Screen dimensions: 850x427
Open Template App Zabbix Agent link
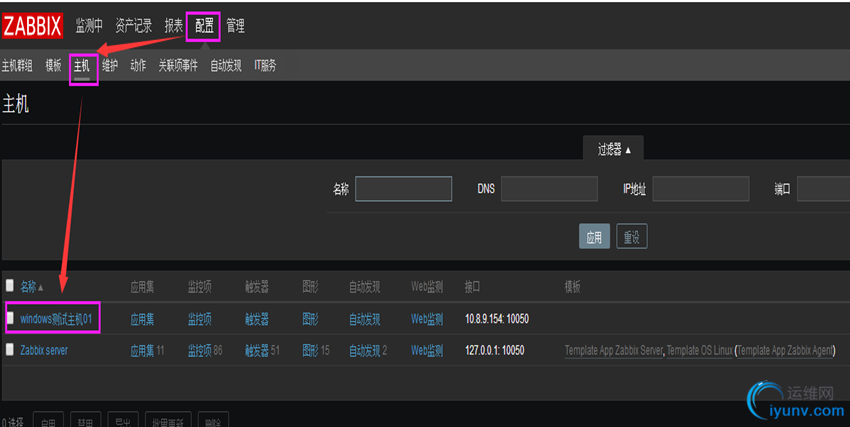click(785, 351)
